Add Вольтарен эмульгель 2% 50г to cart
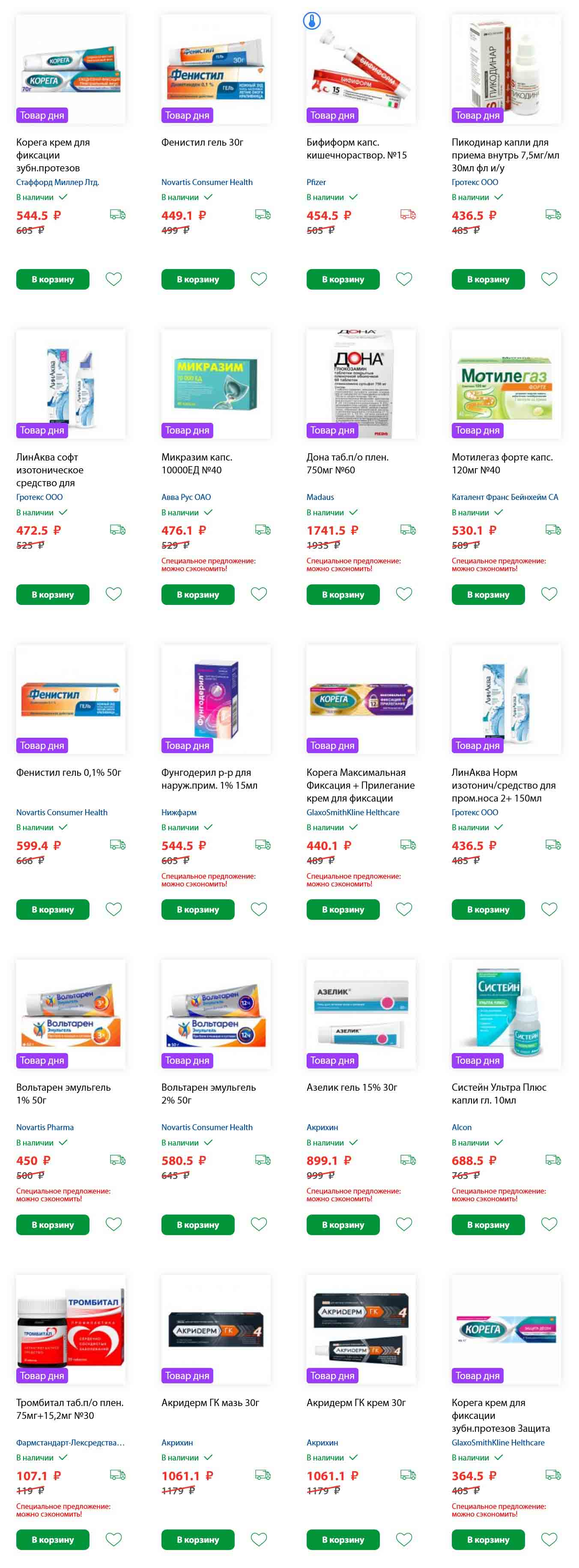Image resolution: width=579 pixels, height=1568 pixels. coord(198,1224)
